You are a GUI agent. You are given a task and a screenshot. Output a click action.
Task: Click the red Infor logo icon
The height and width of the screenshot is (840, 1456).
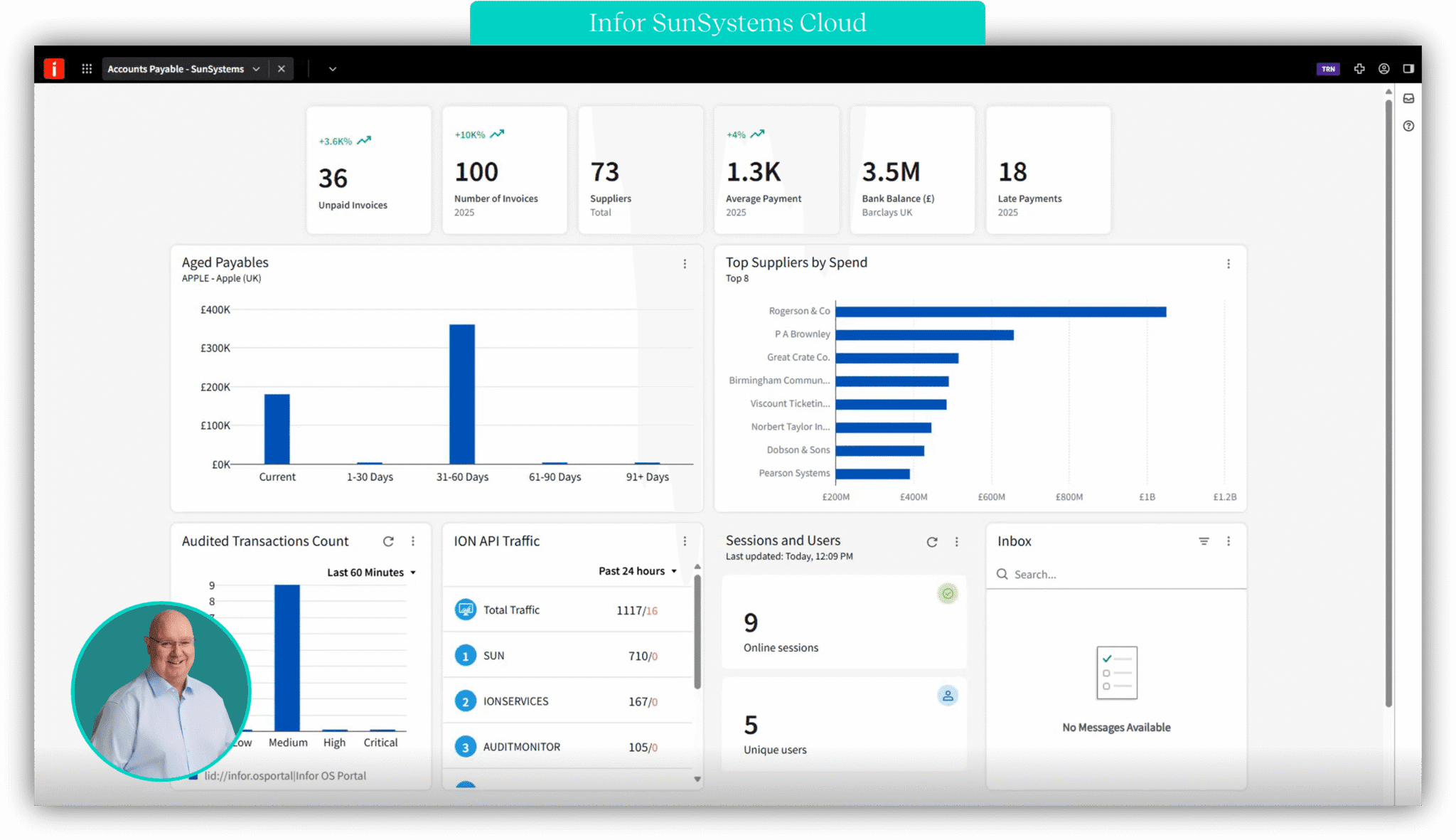pyautogui.click(x=54, y=69)
